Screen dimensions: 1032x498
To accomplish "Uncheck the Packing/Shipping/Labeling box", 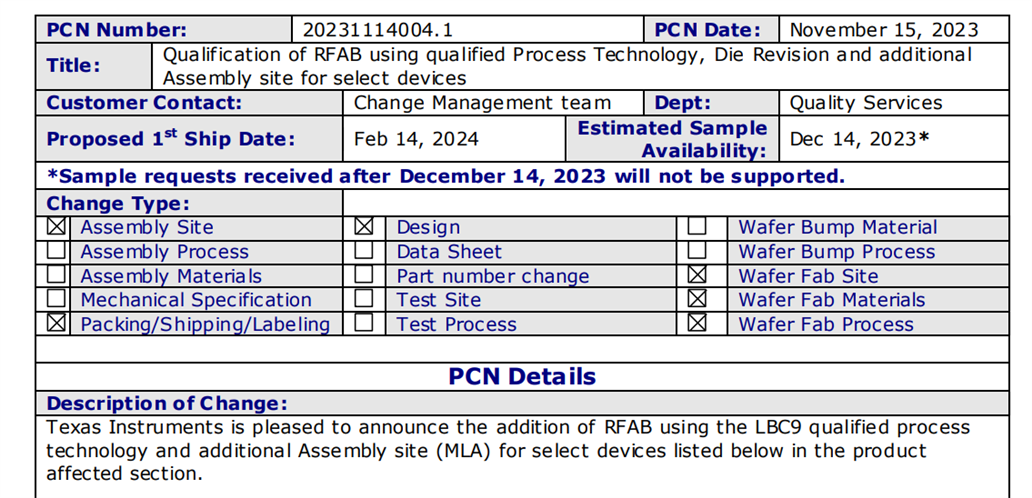I will (57, 323).
